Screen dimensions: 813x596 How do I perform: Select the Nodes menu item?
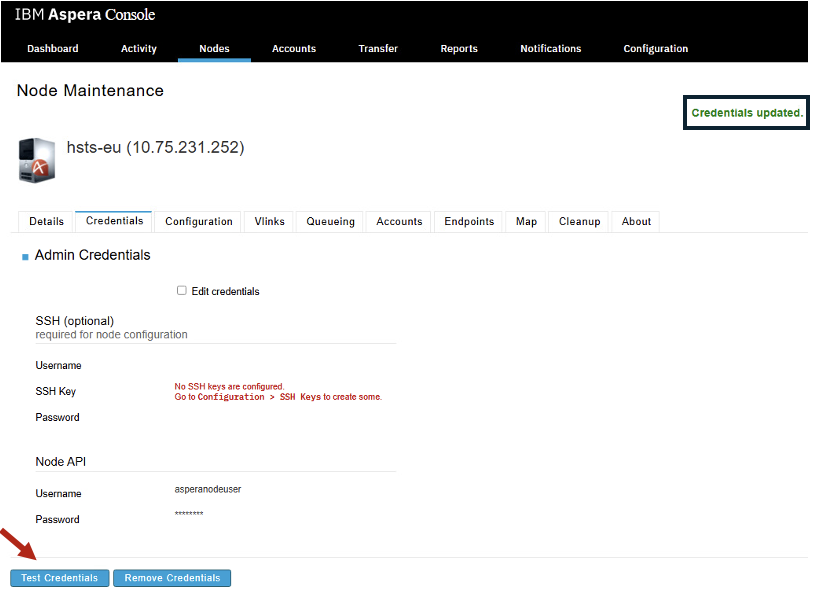[214, 48]
